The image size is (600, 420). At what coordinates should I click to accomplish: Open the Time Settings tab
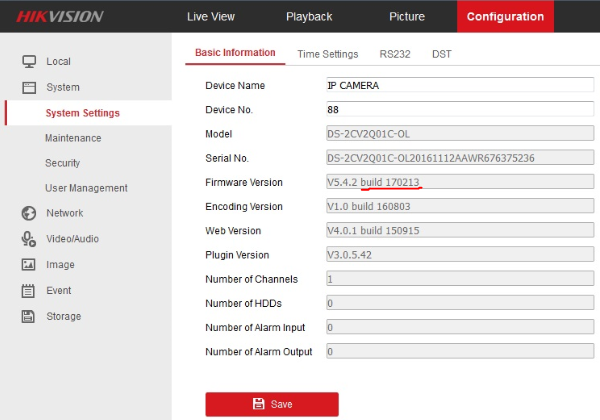click(x=328, y=54)
